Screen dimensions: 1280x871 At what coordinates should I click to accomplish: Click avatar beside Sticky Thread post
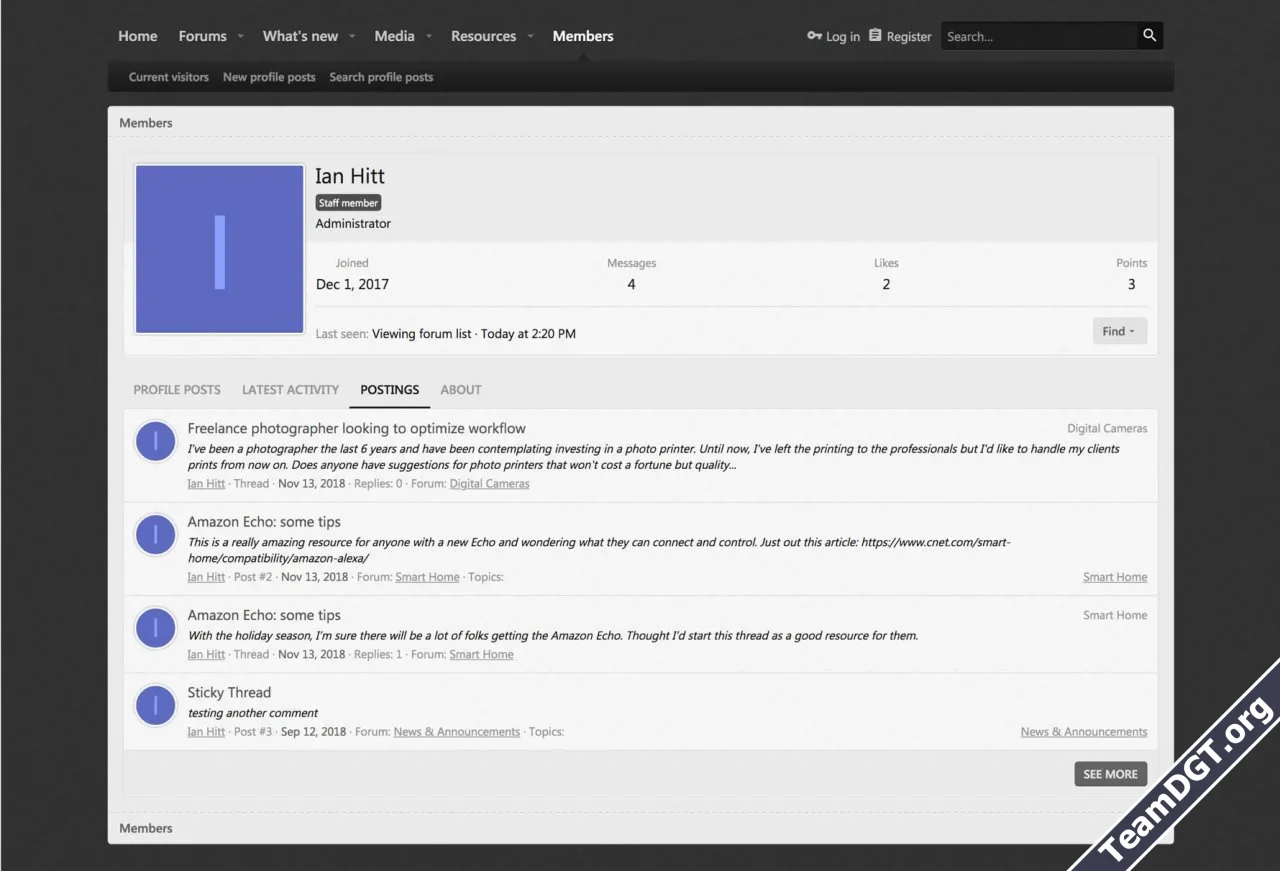[x=156, y=706]
